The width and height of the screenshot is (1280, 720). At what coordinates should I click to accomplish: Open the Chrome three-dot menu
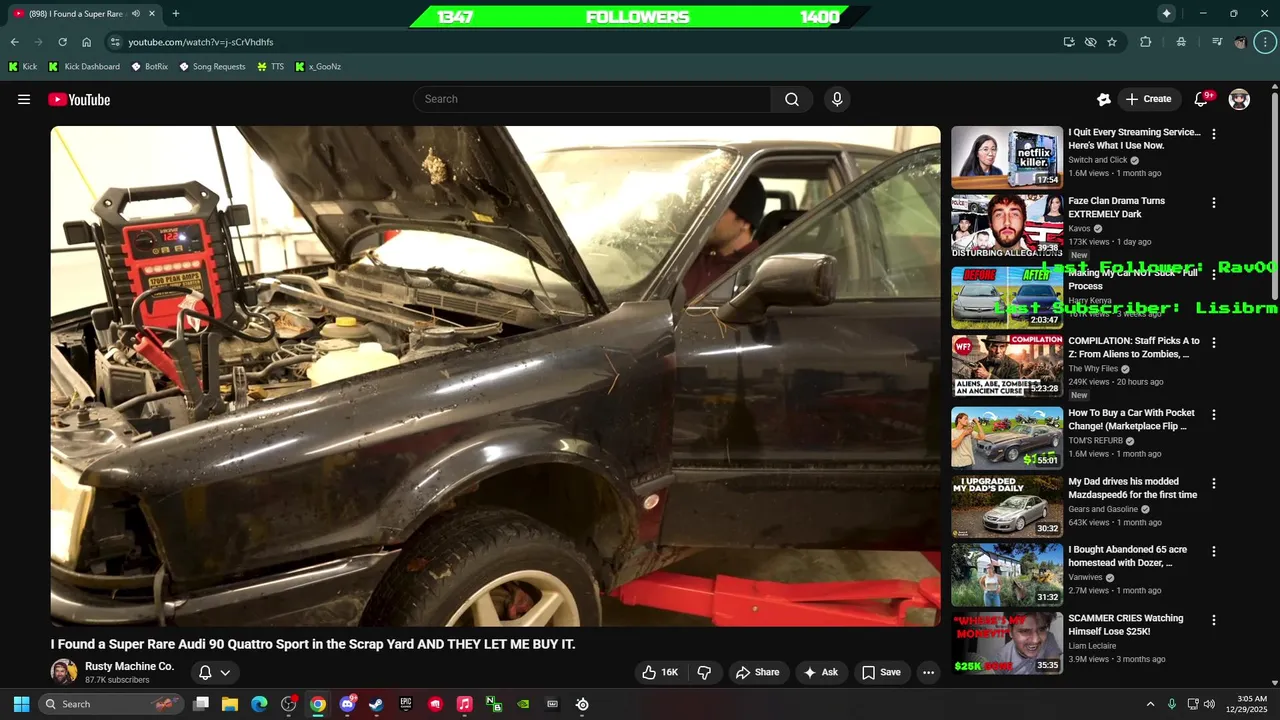coord(1266,42)
